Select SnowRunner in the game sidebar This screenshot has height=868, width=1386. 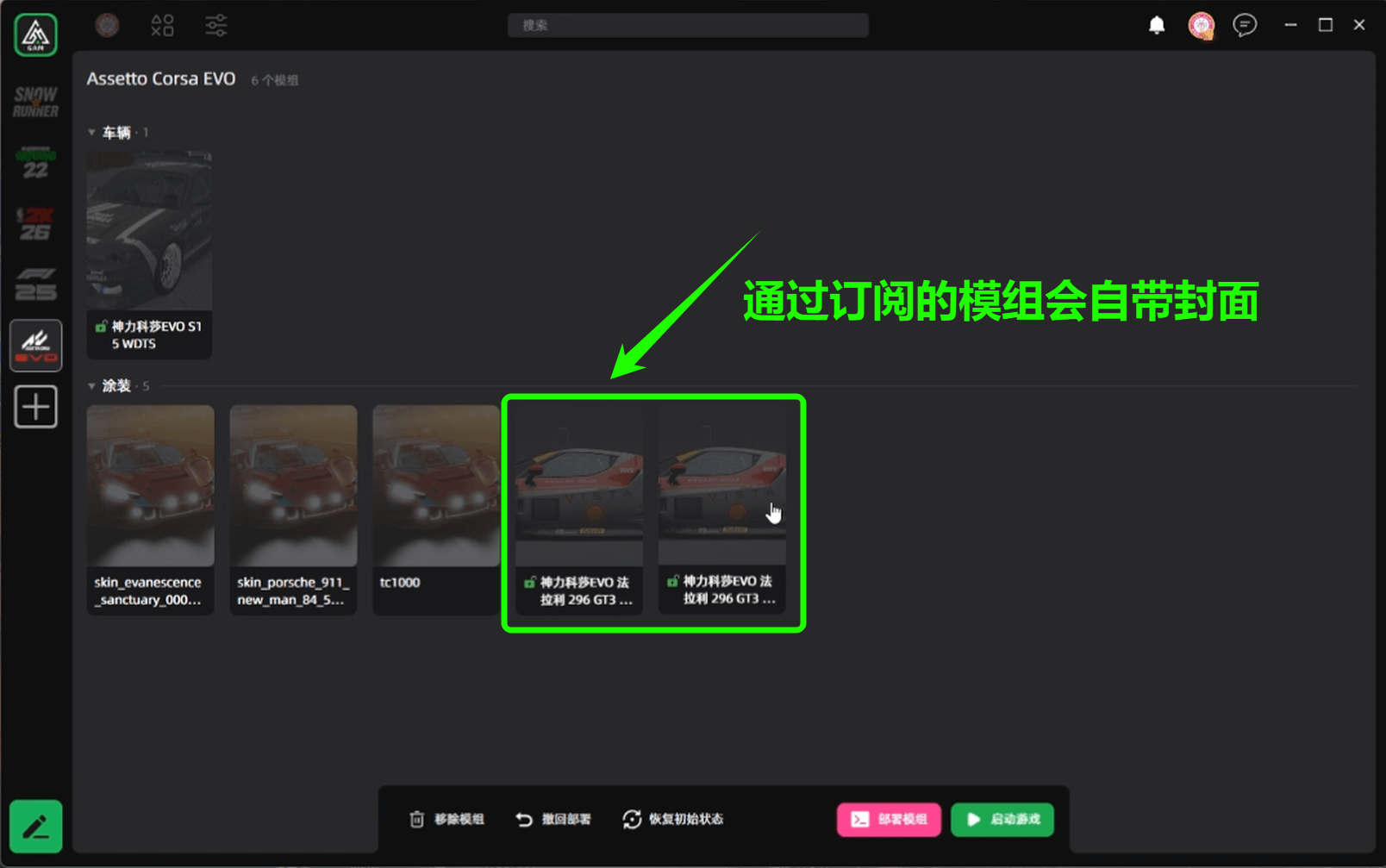(35, 102)
